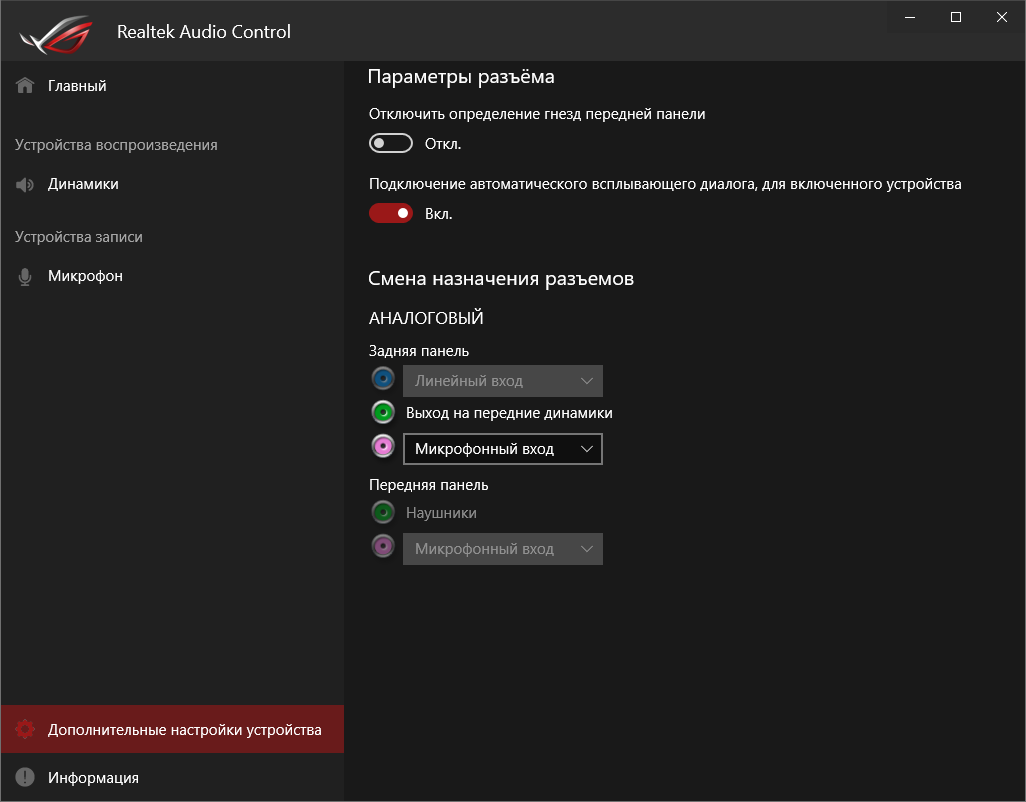The image size is (1026, 802).
Task: Click the АНАЛОГОВЫЙ label
Action: [426, 318]
